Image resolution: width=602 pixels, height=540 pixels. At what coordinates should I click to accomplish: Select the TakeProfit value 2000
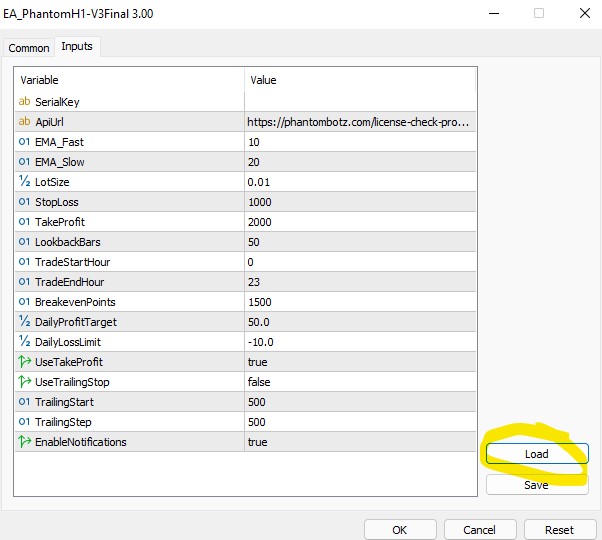[x=360, y=221]
